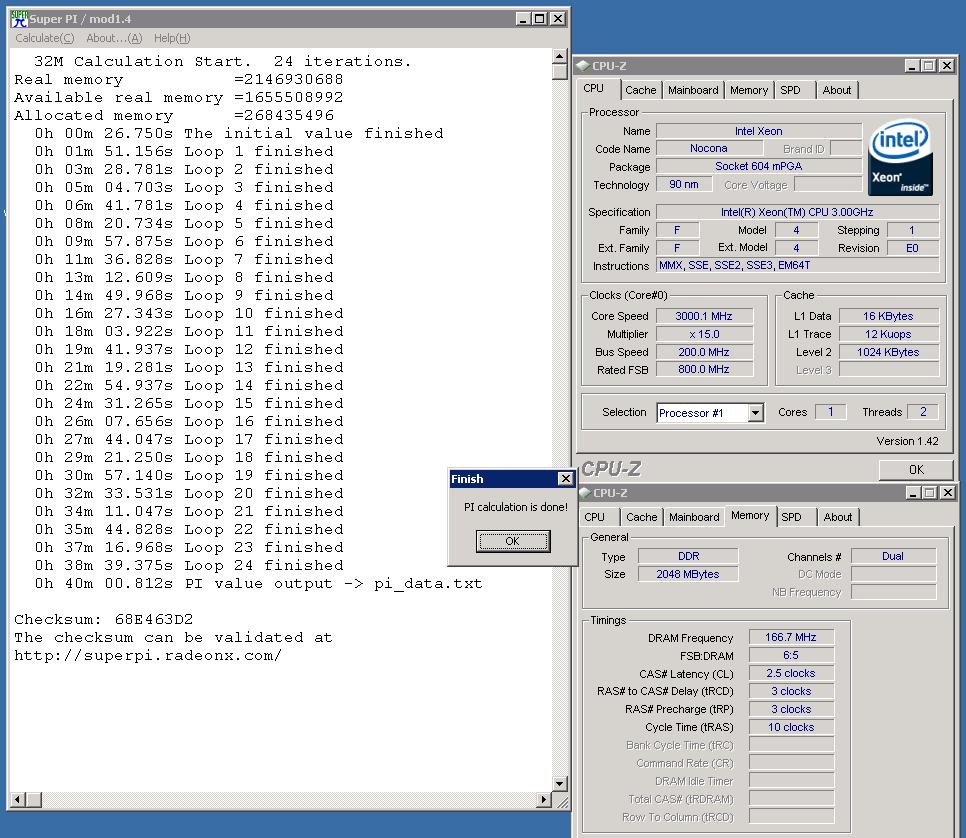Viewport: 966px width, 838px height.
Task: Open the About menu in Super PI
Action: click(x=114, y=38)
